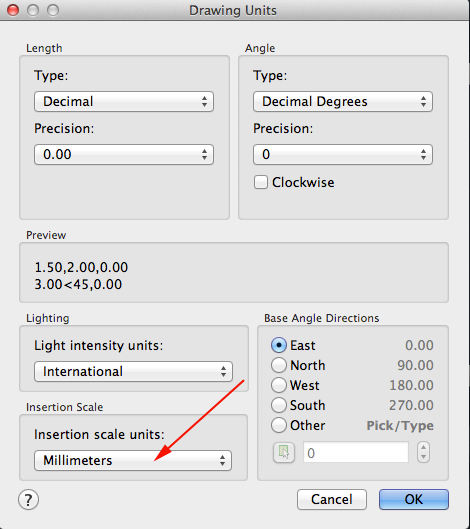This screenshot has width=470, height=529.
Task: Select the North base angle radio
Action: point(279,365)
